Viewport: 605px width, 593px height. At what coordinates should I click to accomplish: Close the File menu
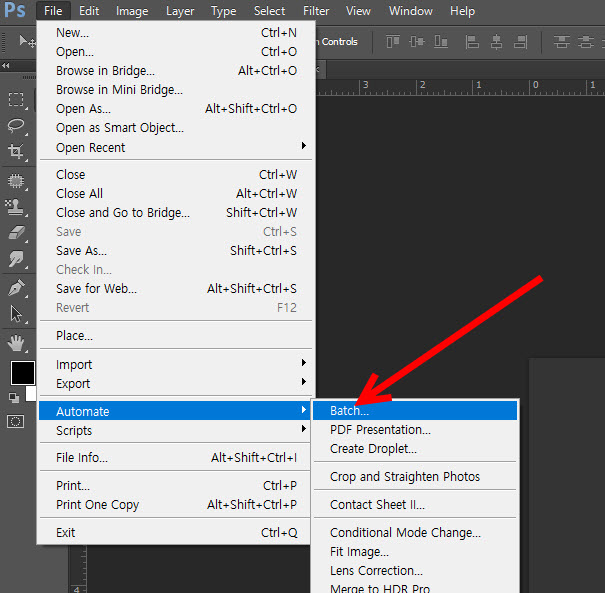(53, 11)
